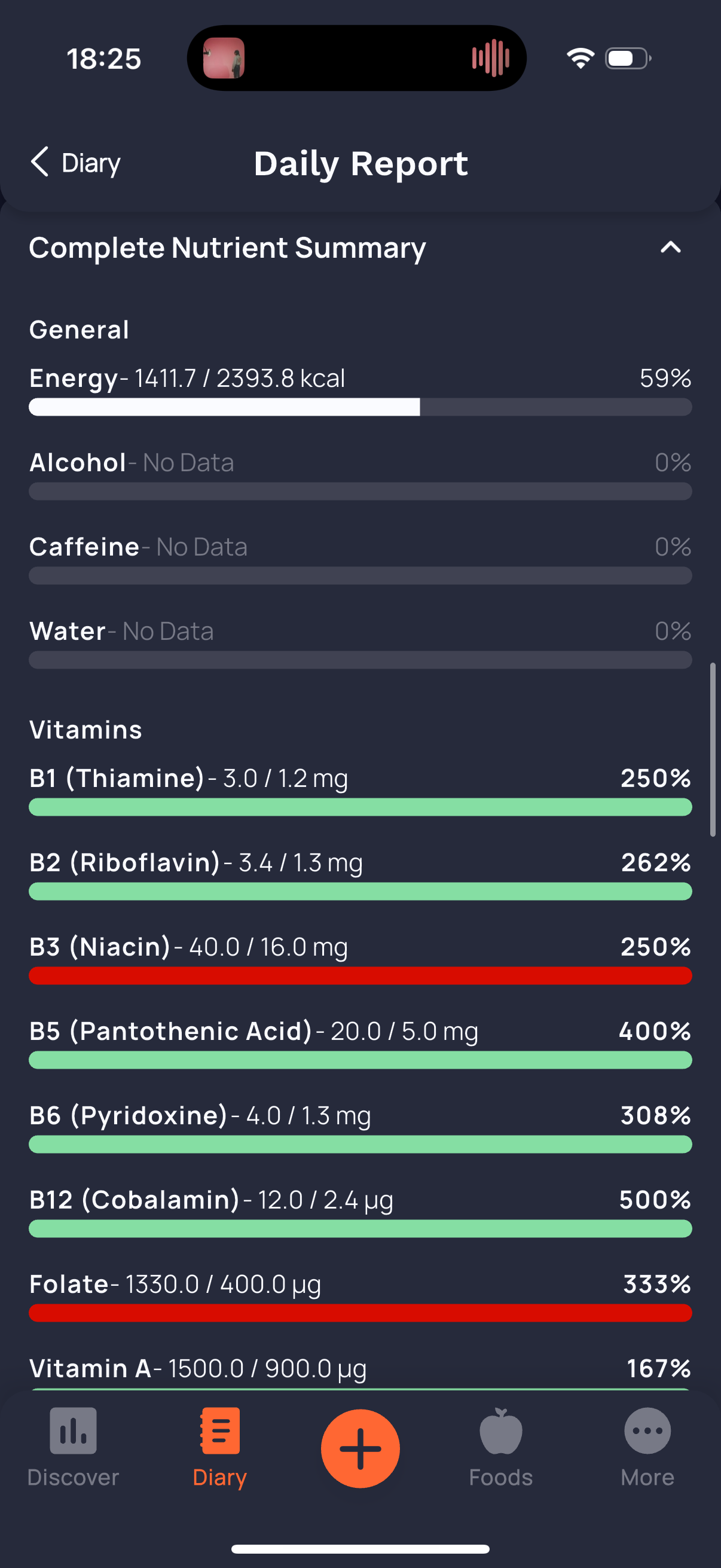Tap the Complete Nutrient Summary header

[228, 248]
